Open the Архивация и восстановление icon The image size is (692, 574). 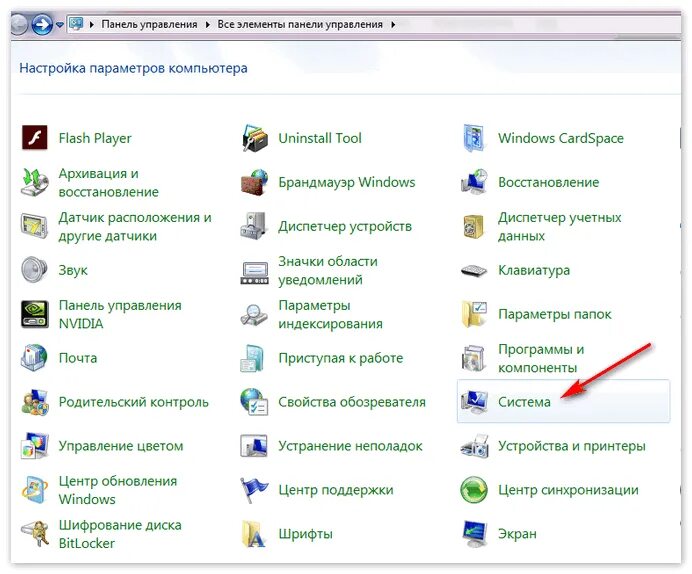click(34, 182)
